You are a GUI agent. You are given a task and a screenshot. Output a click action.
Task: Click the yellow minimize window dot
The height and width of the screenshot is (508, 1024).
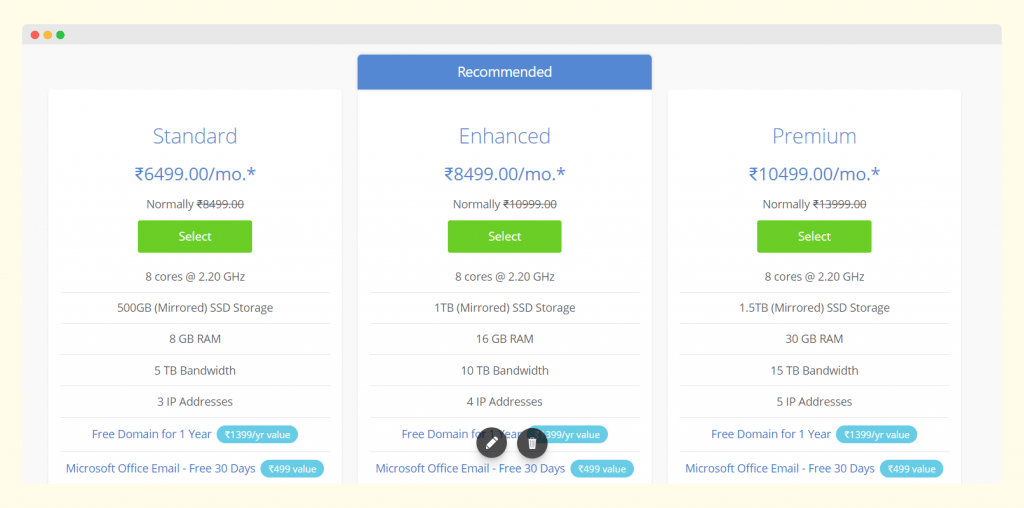(48, 35)
